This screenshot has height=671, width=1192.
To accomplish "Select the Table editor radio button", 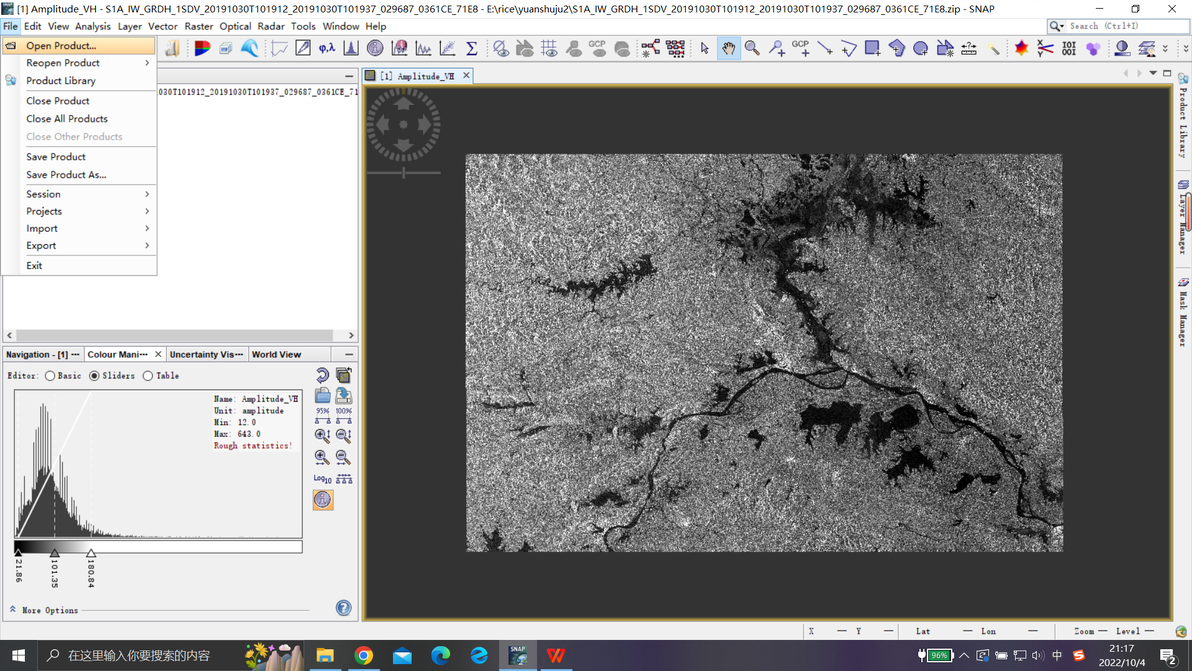I will (x=148, y=376).
